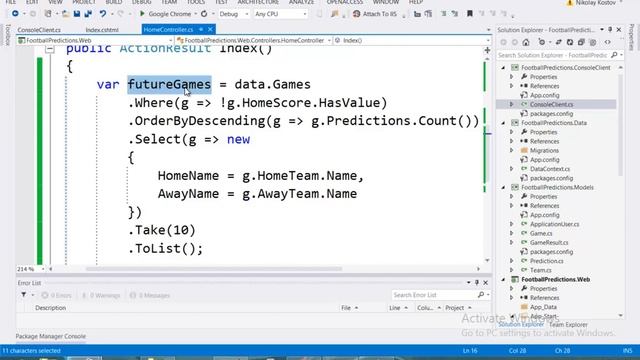
Task: Open the Team Explorer tab
Action: (568, 324)
